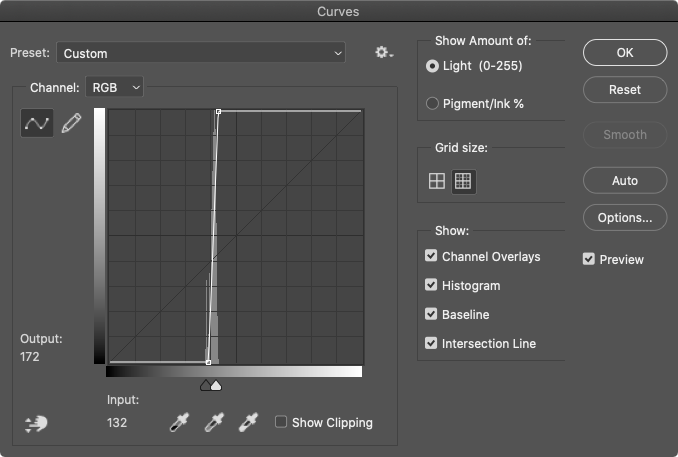Open the Options... dialog button

(625, 217)
